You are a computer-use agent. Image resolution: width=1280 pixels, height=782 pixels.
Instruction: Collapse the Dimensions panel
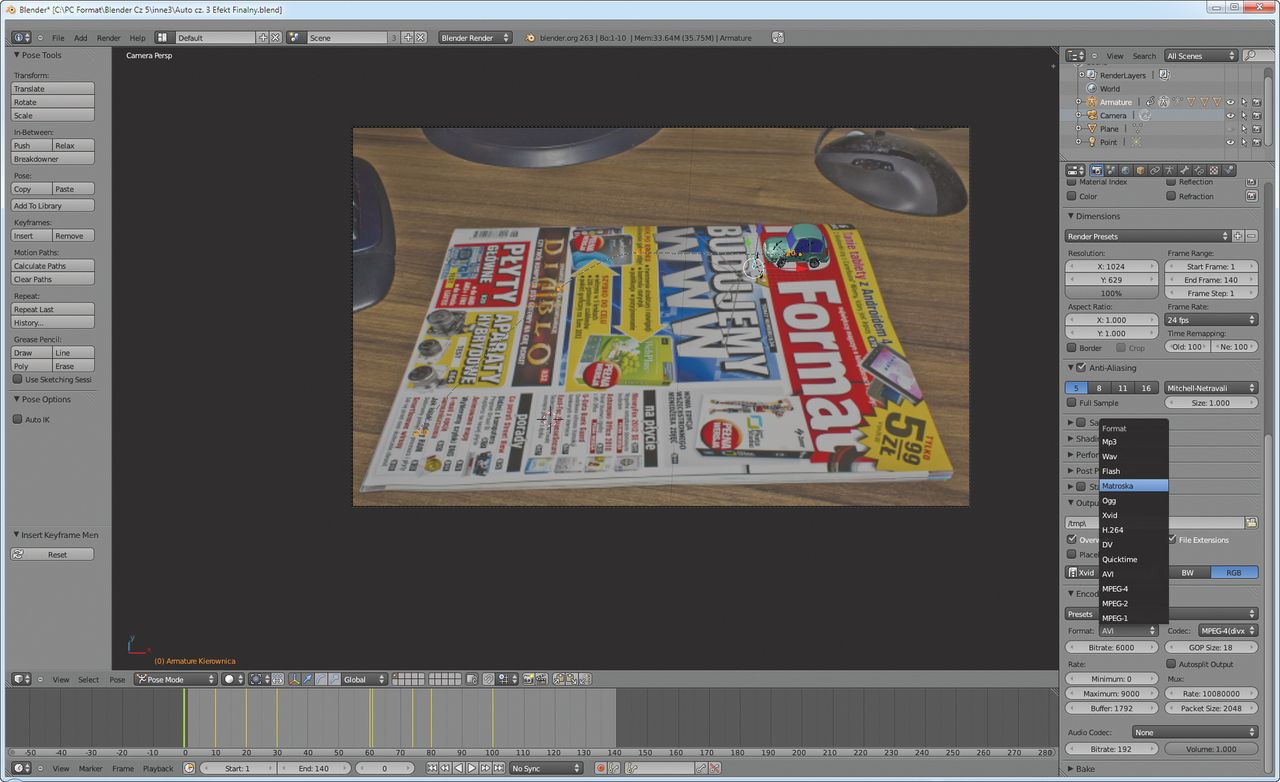[x=1071, y=216]
